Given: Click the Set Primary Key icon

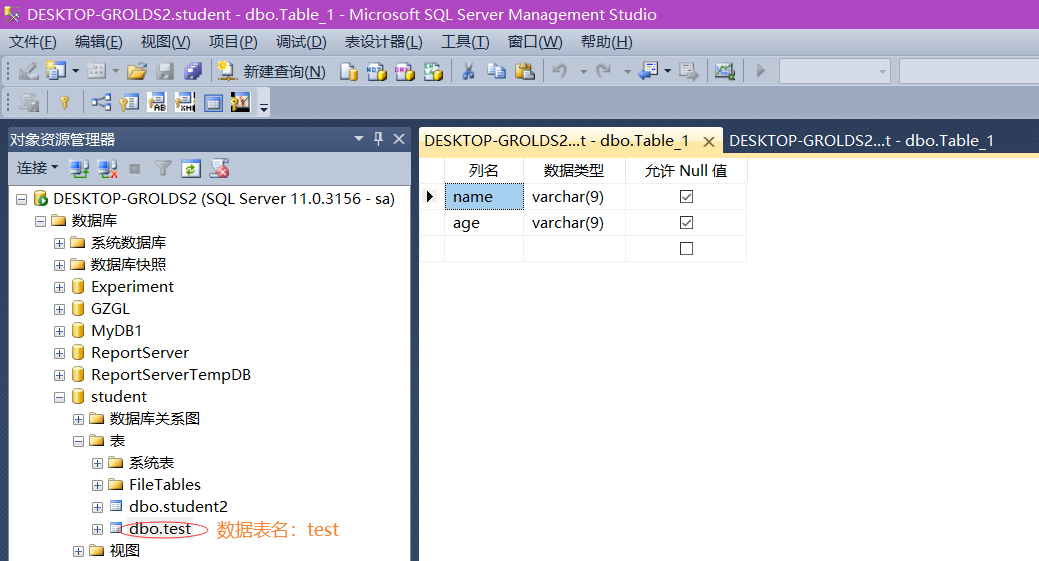Looking at the screenshot, I should point(64,103).
